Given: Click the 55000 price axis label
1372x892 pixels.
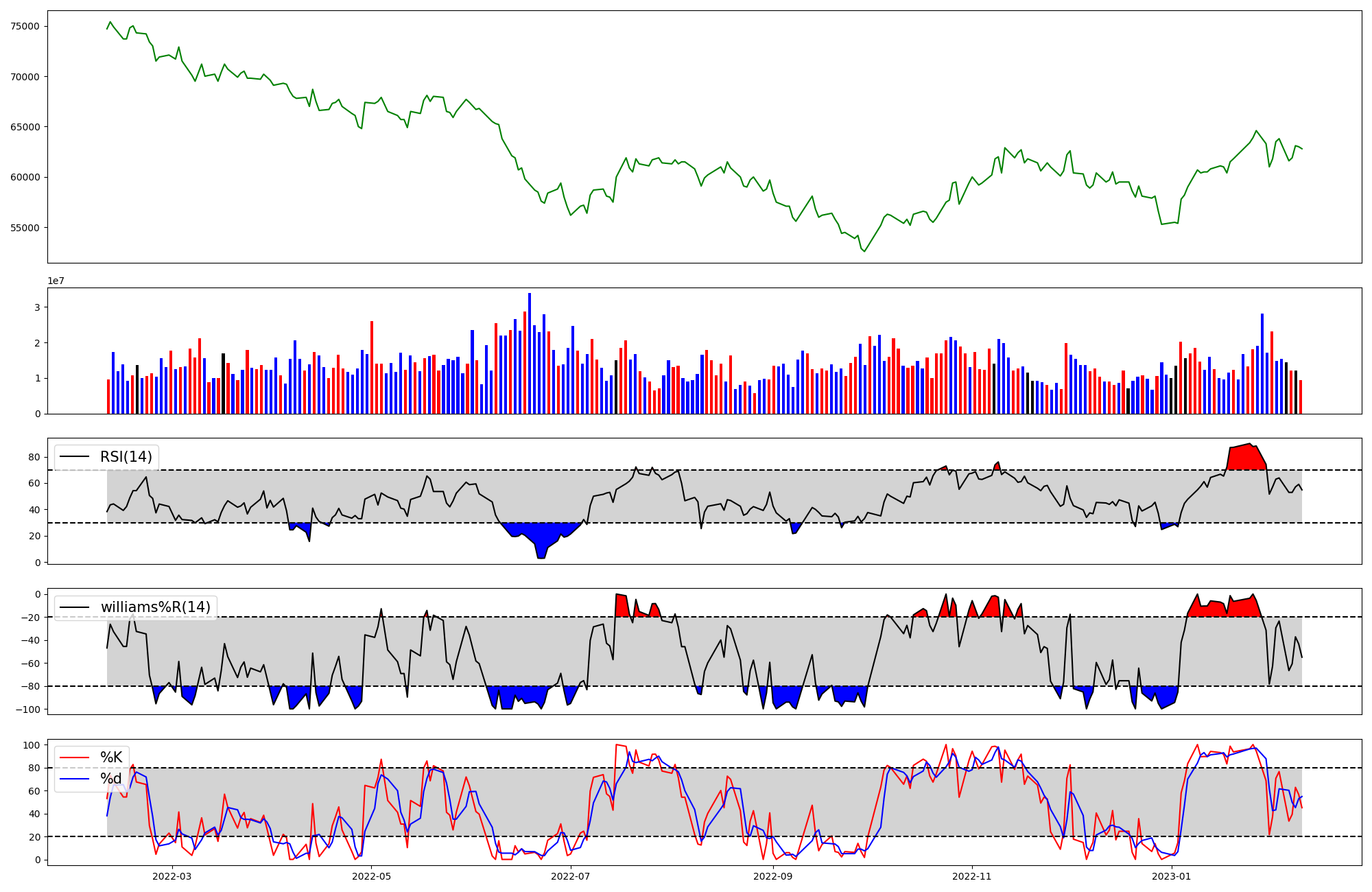Looking at the screenshot, I should [x=25, y=228].
